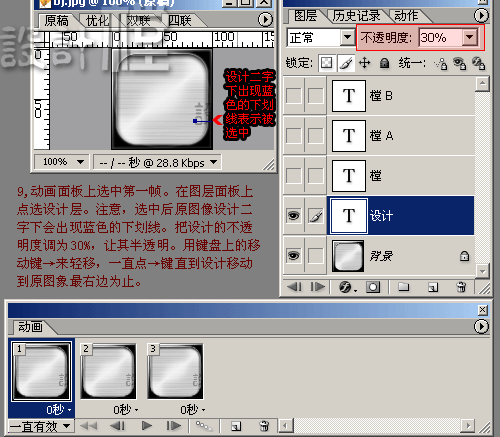Image resolution: width=500 pixels, height=437 pixels.
Task: Toggle lock transparent pixels
Action: pyautogui.click(x=326, y=63)
